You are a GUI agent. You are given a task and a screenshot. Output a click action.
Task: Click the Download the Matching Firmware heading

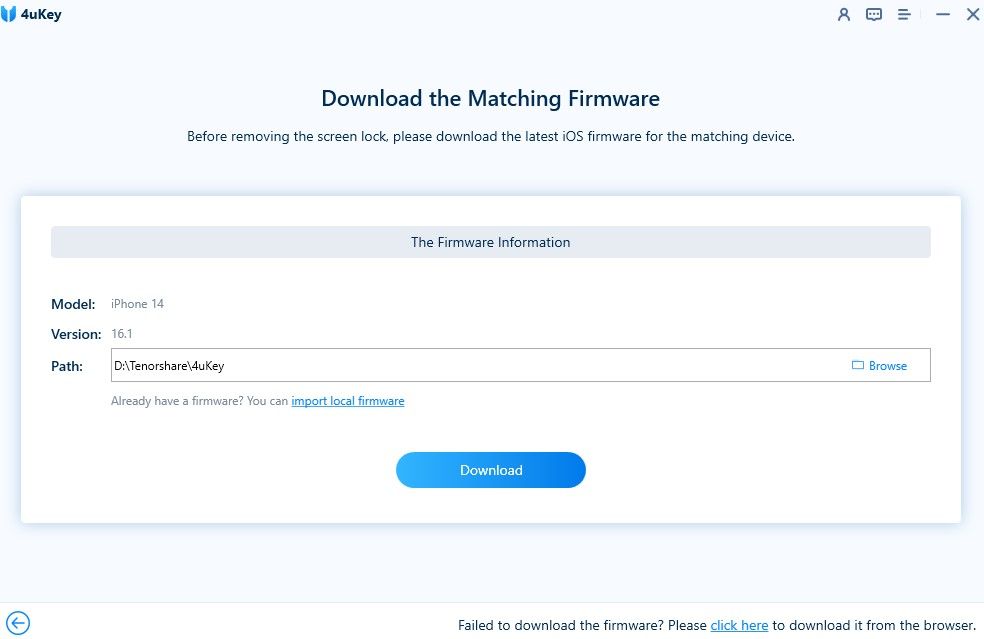[x=490, y=99]
